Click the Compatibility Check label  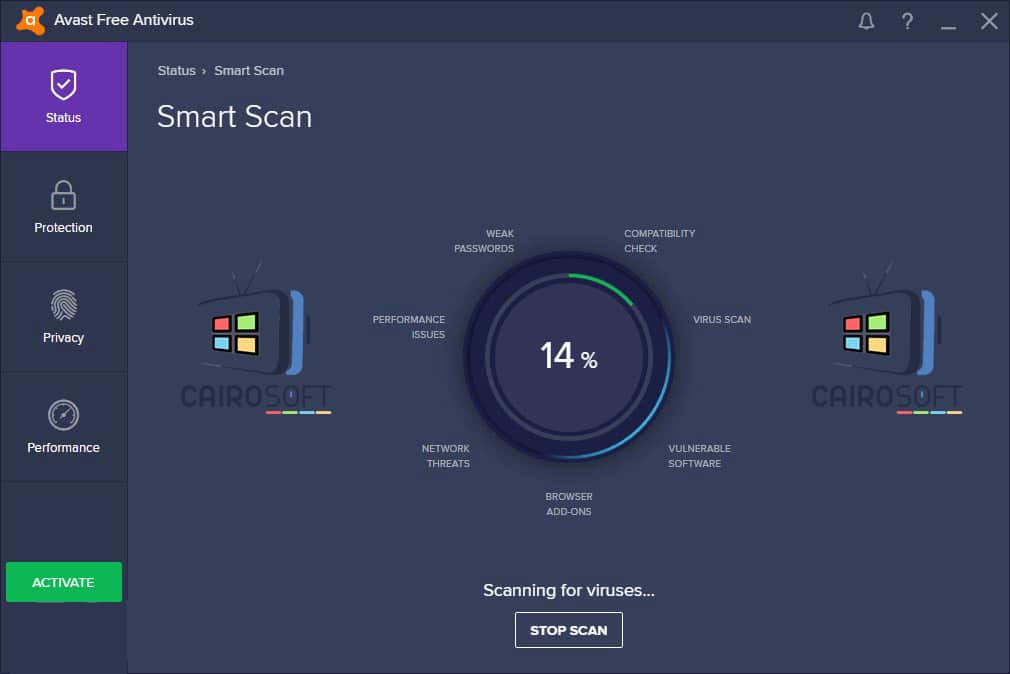point(660,241)
